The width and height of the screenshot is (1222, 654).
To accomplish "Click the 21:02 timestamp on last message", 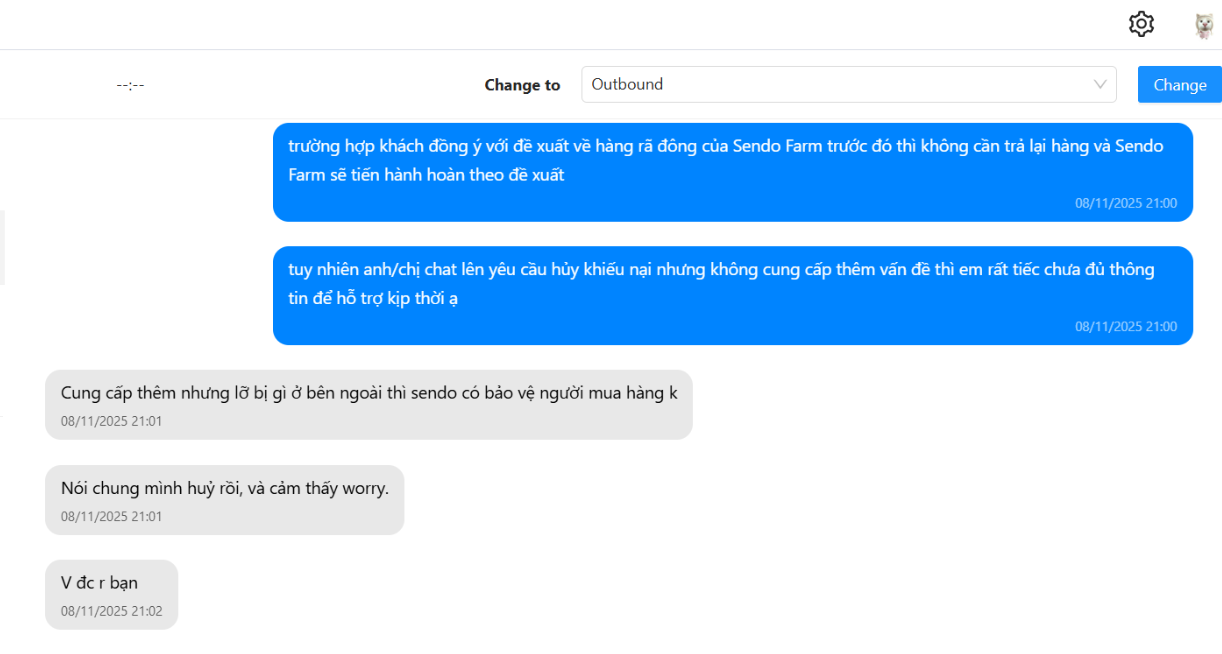I will pos(111,611).
